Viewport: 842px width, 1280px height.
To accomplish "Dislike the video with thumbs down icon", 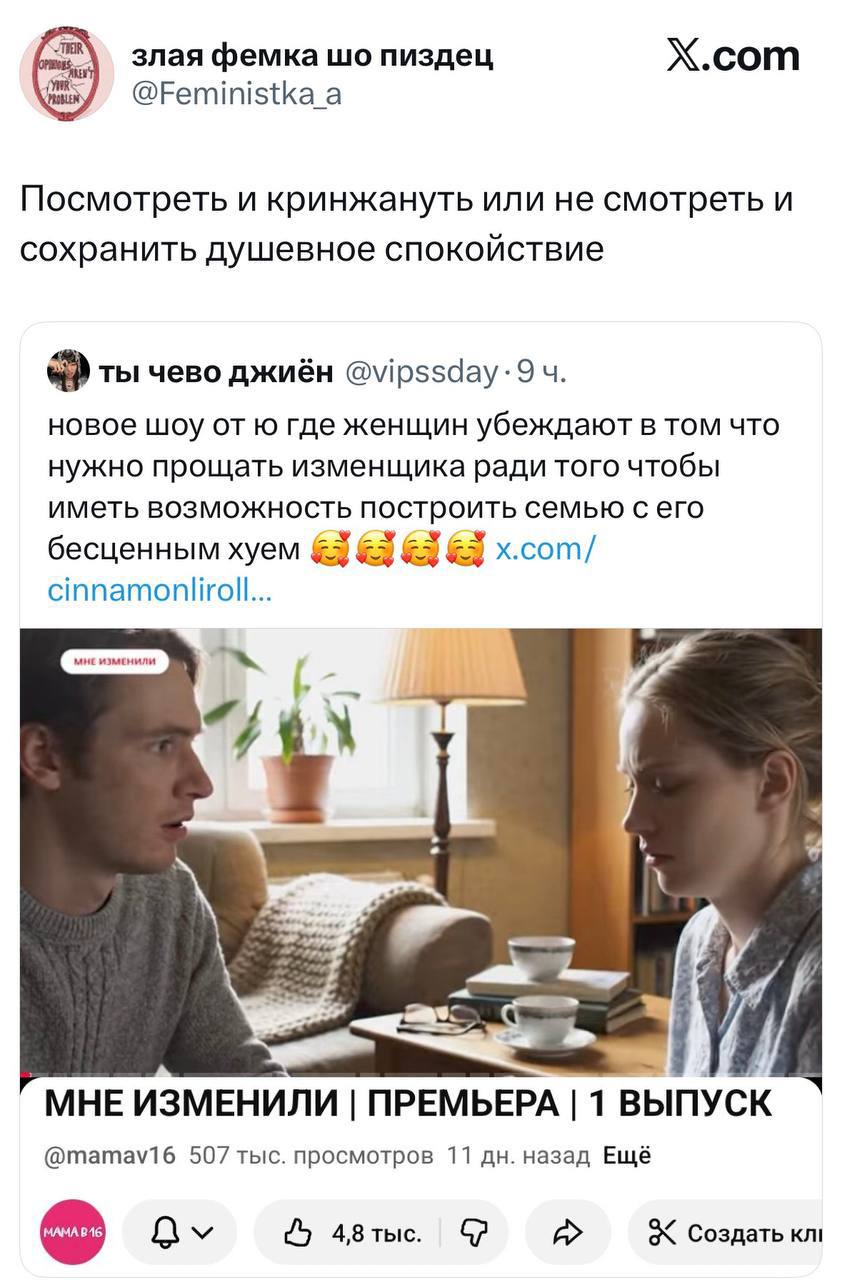I will pyautogui.click(x=471, y=1233).
